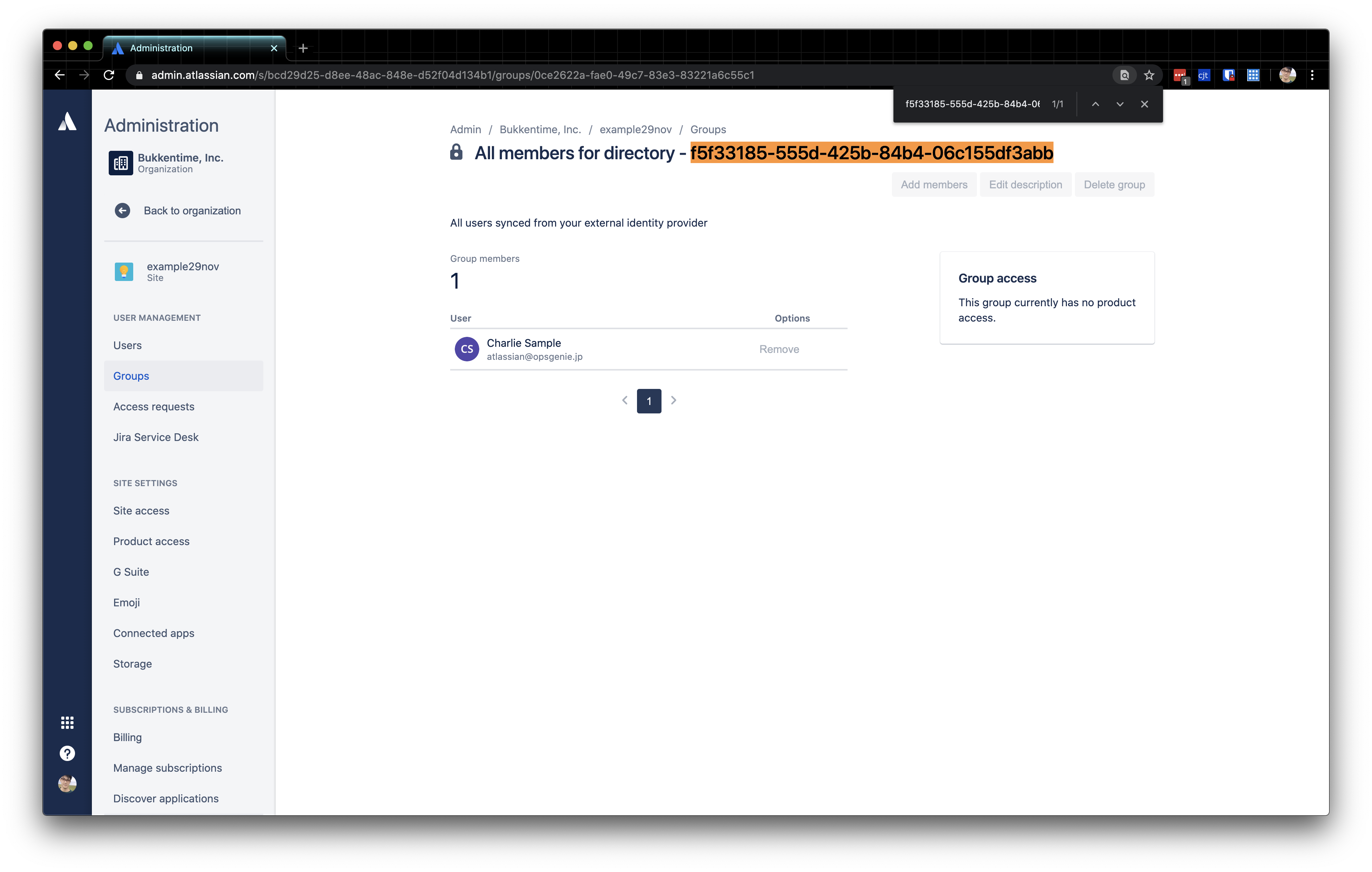Jump to next find result arrow
This screenshot has height=872, width=1372.
click(x=1120, y=104)
